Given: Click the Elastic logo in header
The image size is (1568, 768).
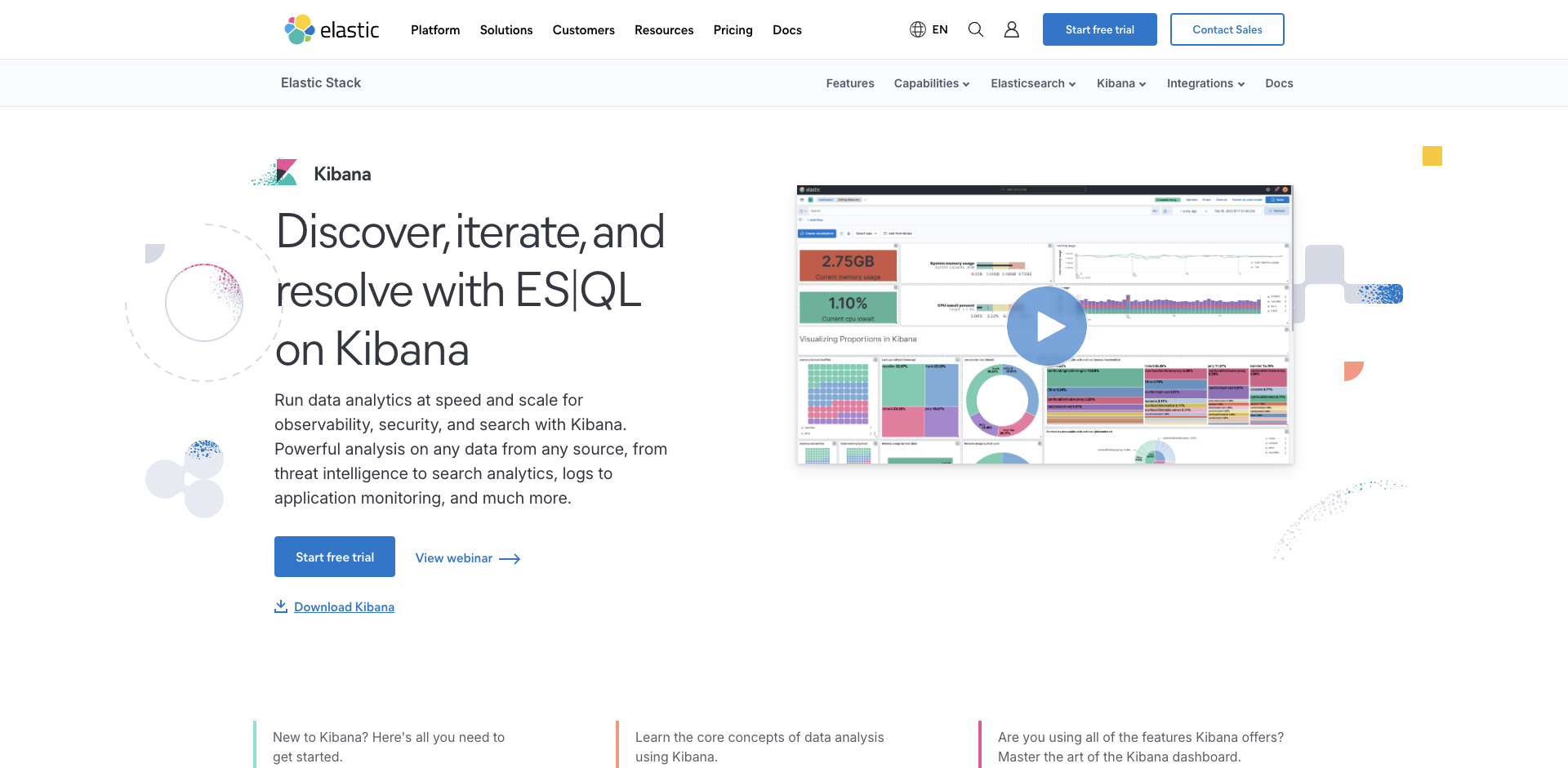Looking at the screenshot, I should [332, 29].
